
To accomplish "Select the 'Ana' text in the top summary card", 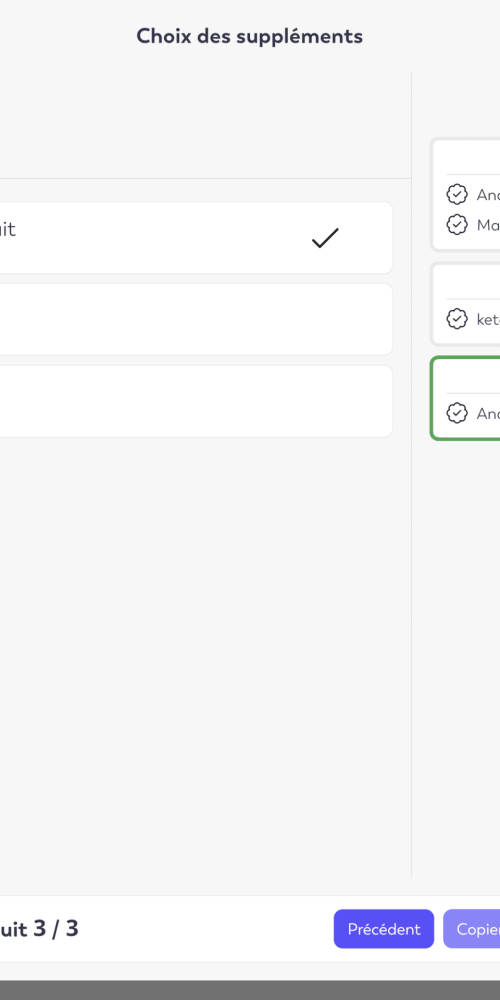I will [x=488, y=195].
